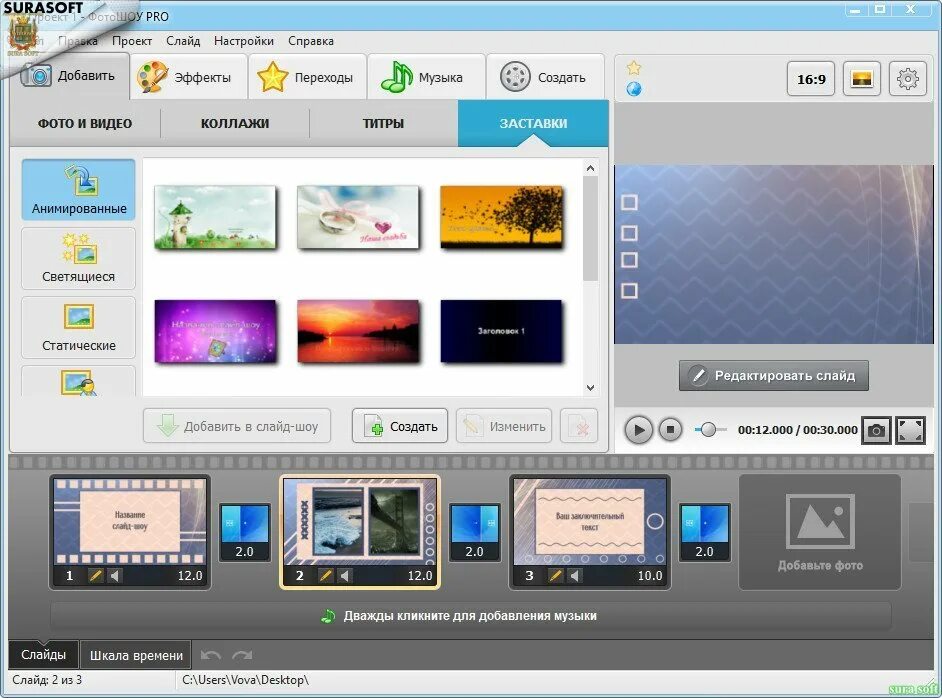Switch to КОЛЛАЖИ subtab
Image resolution: width=942 pixels, height=698 pixels.
235,123
